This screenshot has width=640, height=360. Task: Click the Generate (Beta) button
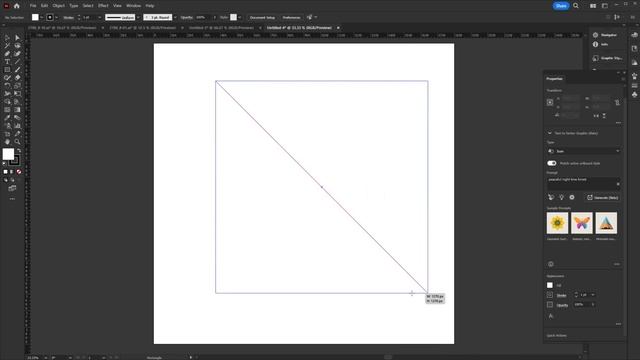click(602, 198)
